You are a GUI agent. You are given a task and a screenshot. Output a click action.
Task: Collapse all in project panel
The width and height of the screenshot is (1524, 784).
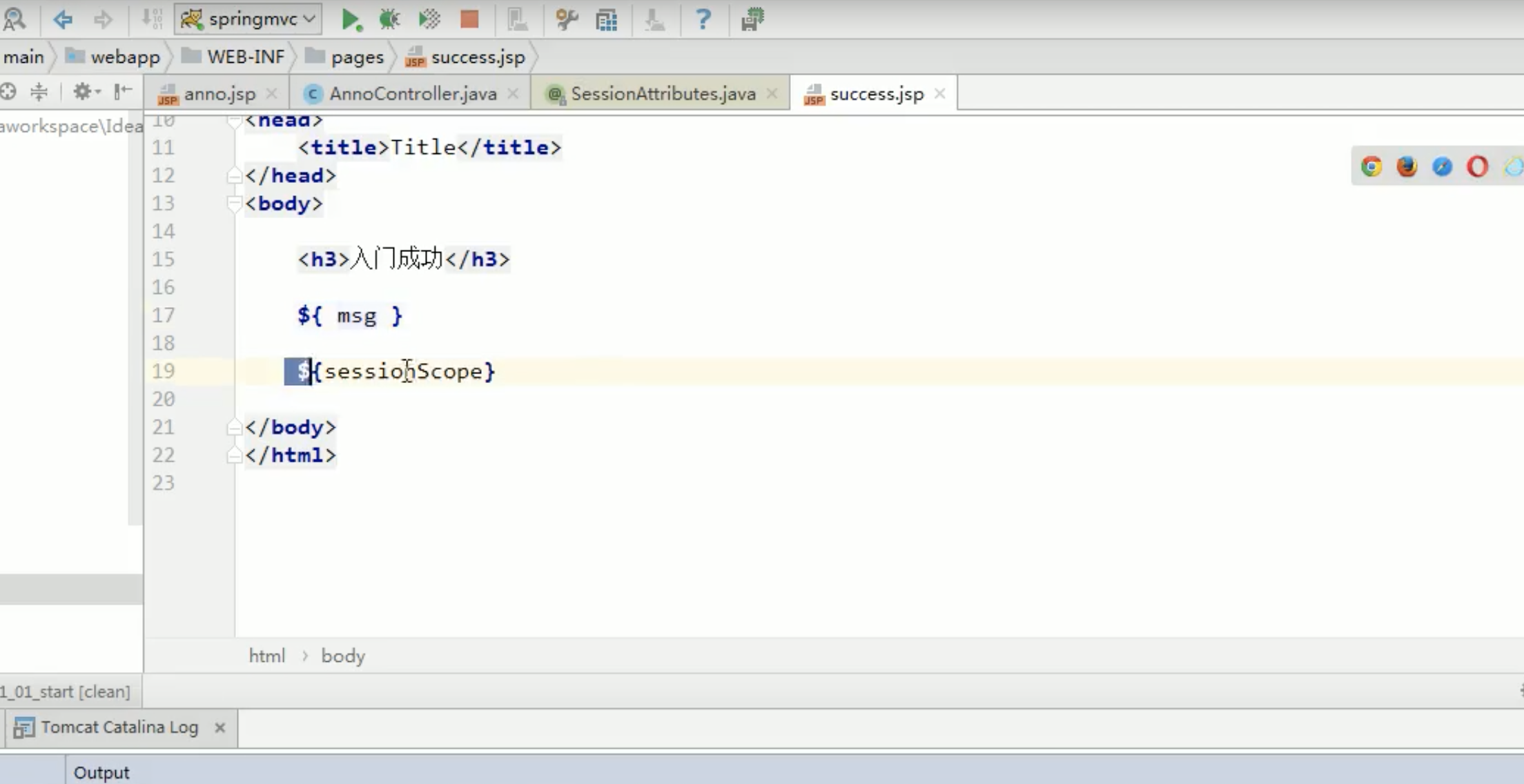39,91
